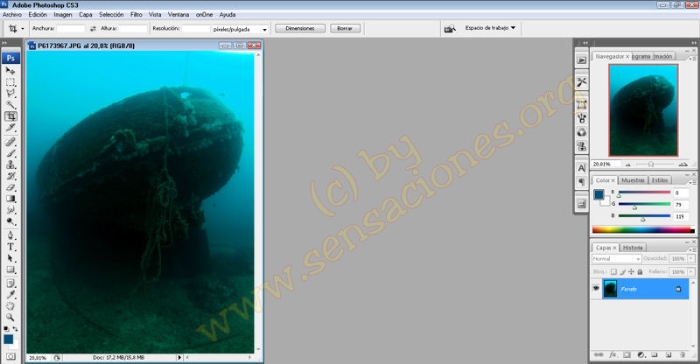Toggle lock transparent pixels in Capas
The width and height of the screenshot is (700, 364).
coord(613,272)
